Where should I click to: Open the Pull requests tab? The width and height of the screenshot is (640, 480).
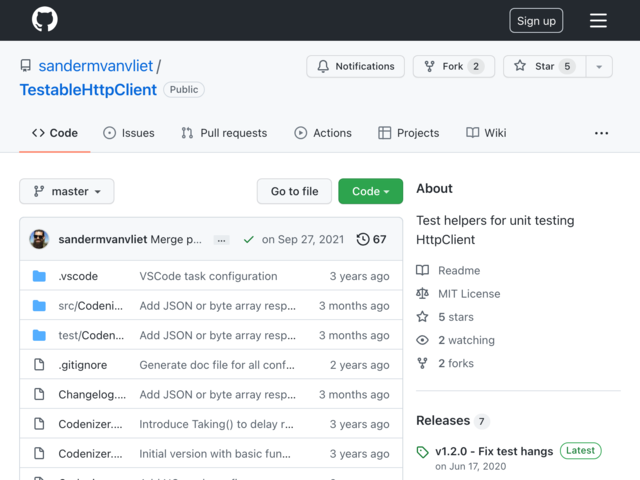point(224,133)
